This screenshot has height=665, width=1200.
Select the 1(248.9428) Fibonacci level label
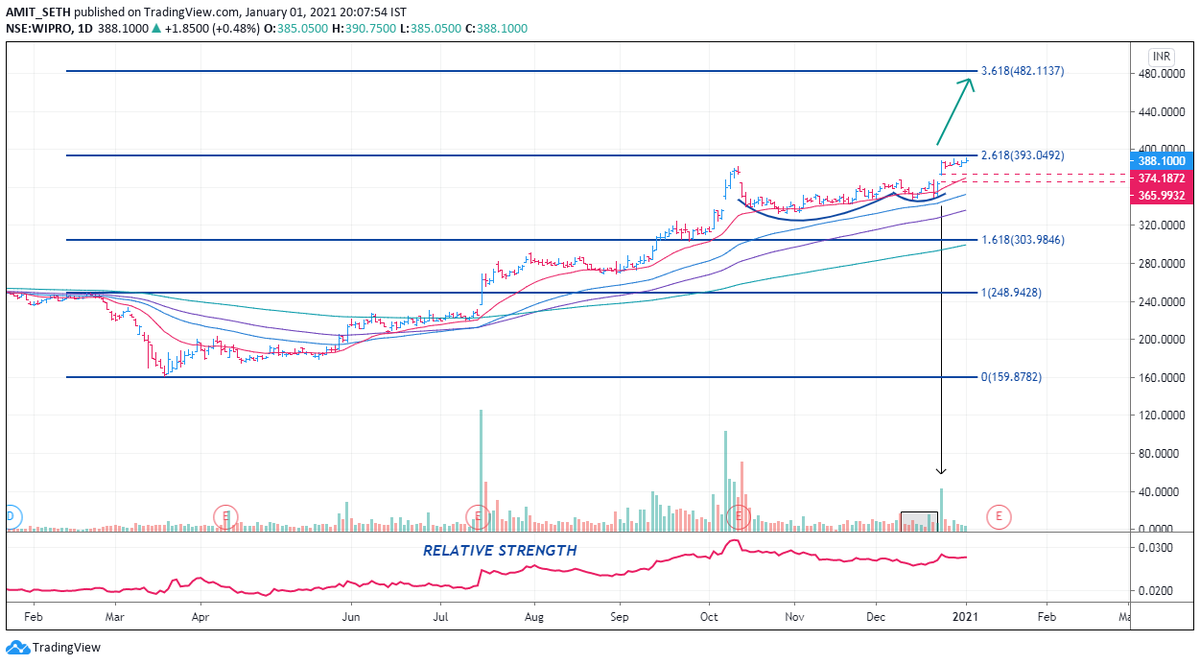pyautogui.click(x=1012, y=293)
